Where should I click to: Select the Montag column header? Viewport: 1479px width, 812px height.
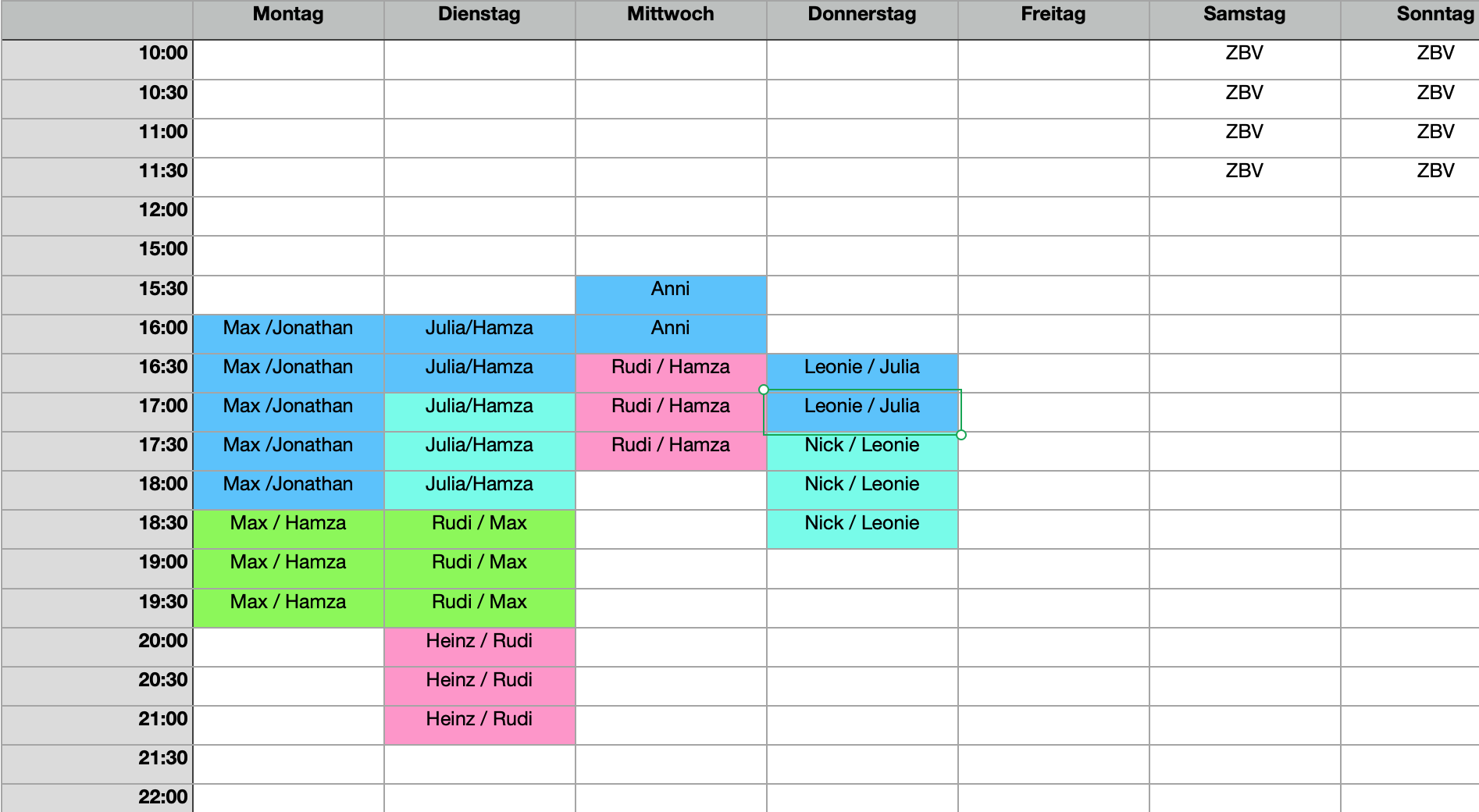288,20
